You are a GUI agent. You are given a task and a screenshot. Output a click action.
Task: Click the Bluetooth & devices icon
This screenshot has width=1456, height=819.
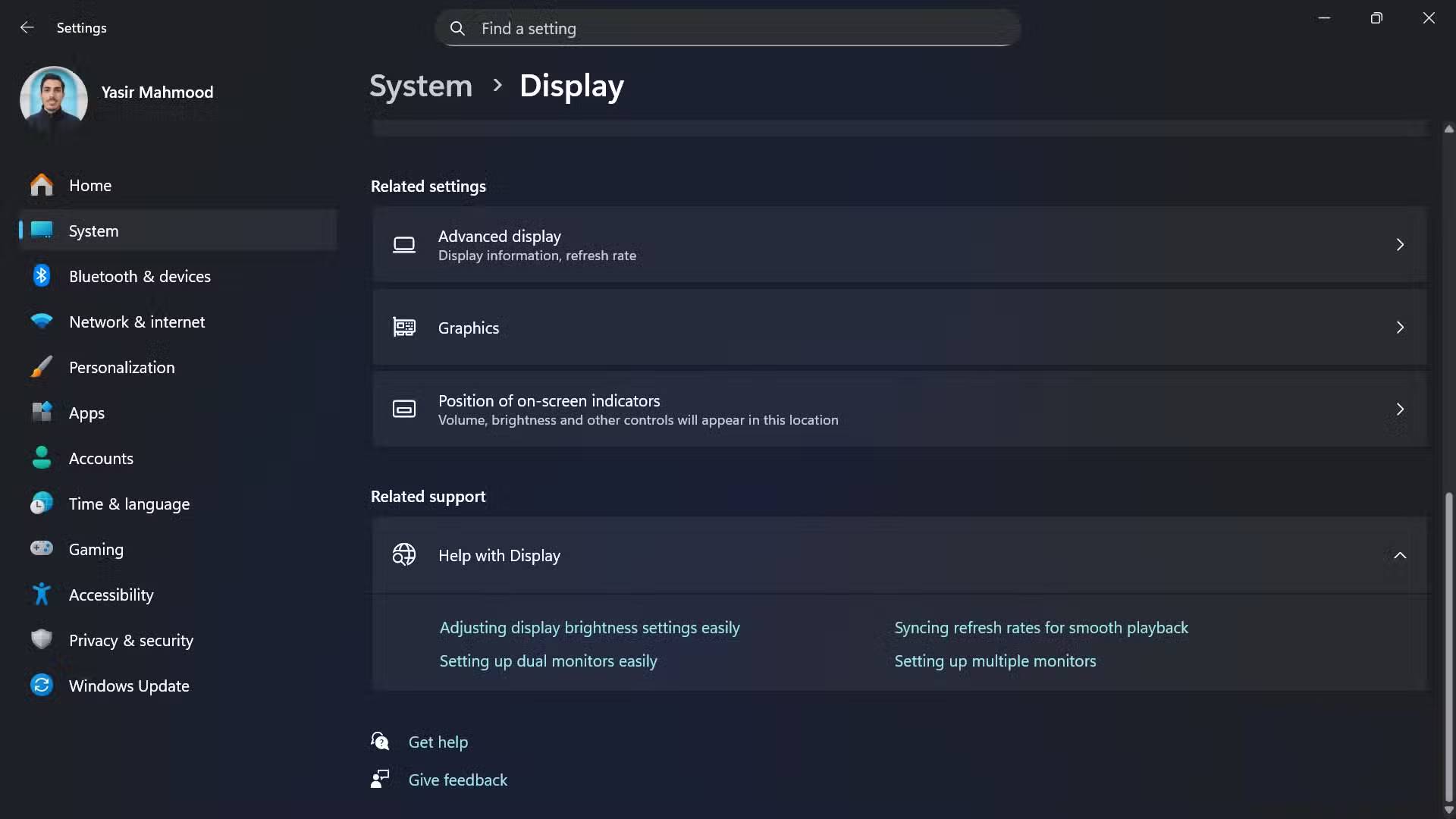tap(42, 276)
